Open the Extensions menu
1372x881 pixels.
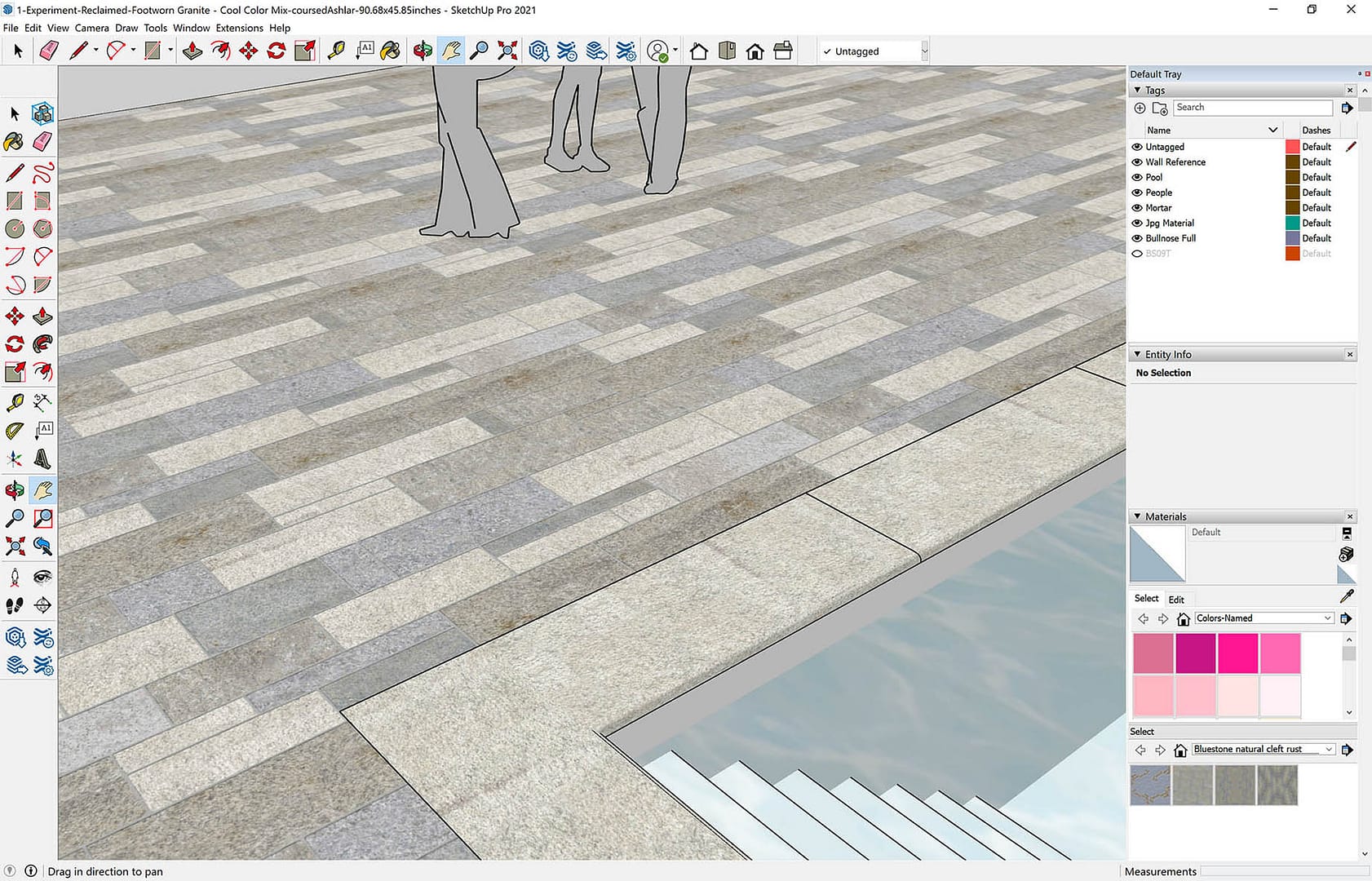point(239,28)
